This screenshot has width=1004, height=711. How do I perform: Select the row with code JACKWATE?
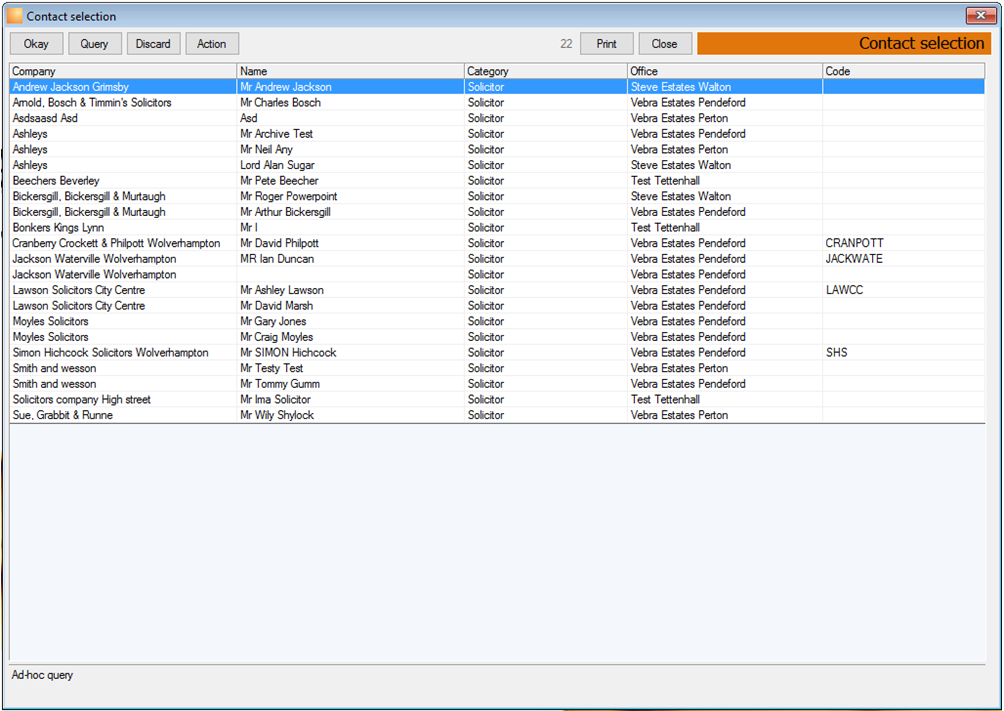[497, 259]
